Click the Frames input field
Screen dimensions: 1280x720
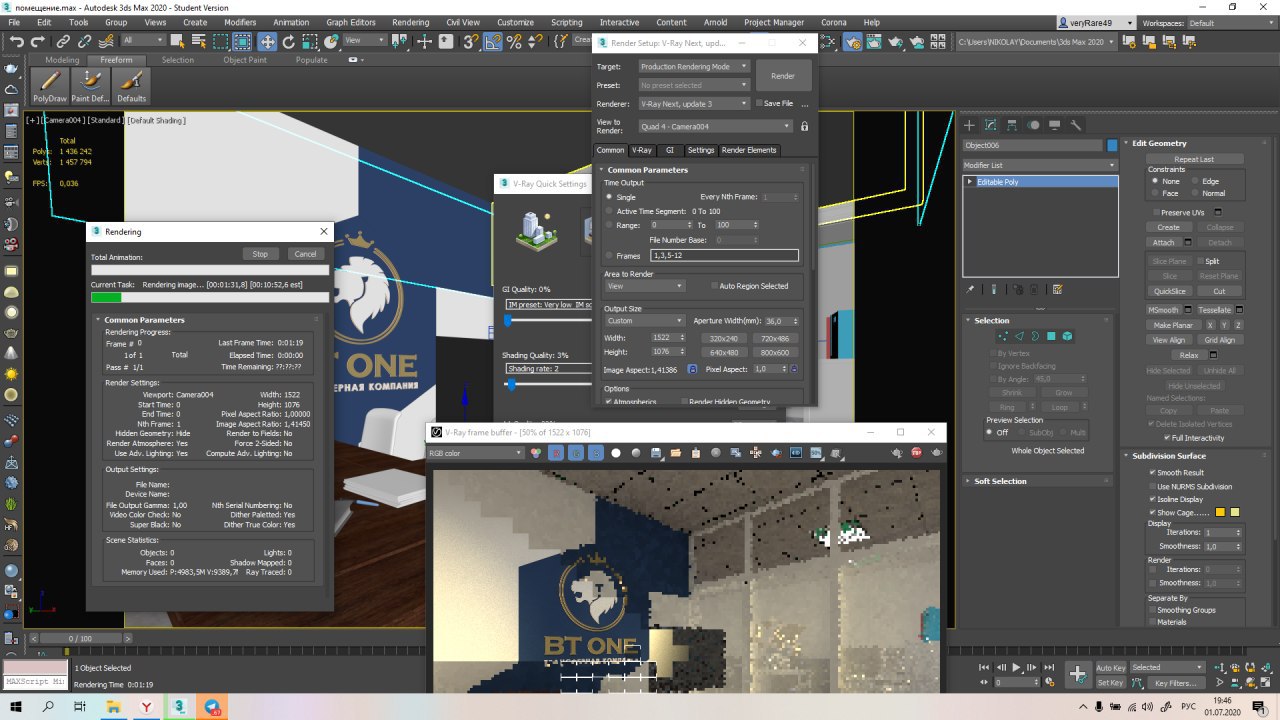coord(724,256)
